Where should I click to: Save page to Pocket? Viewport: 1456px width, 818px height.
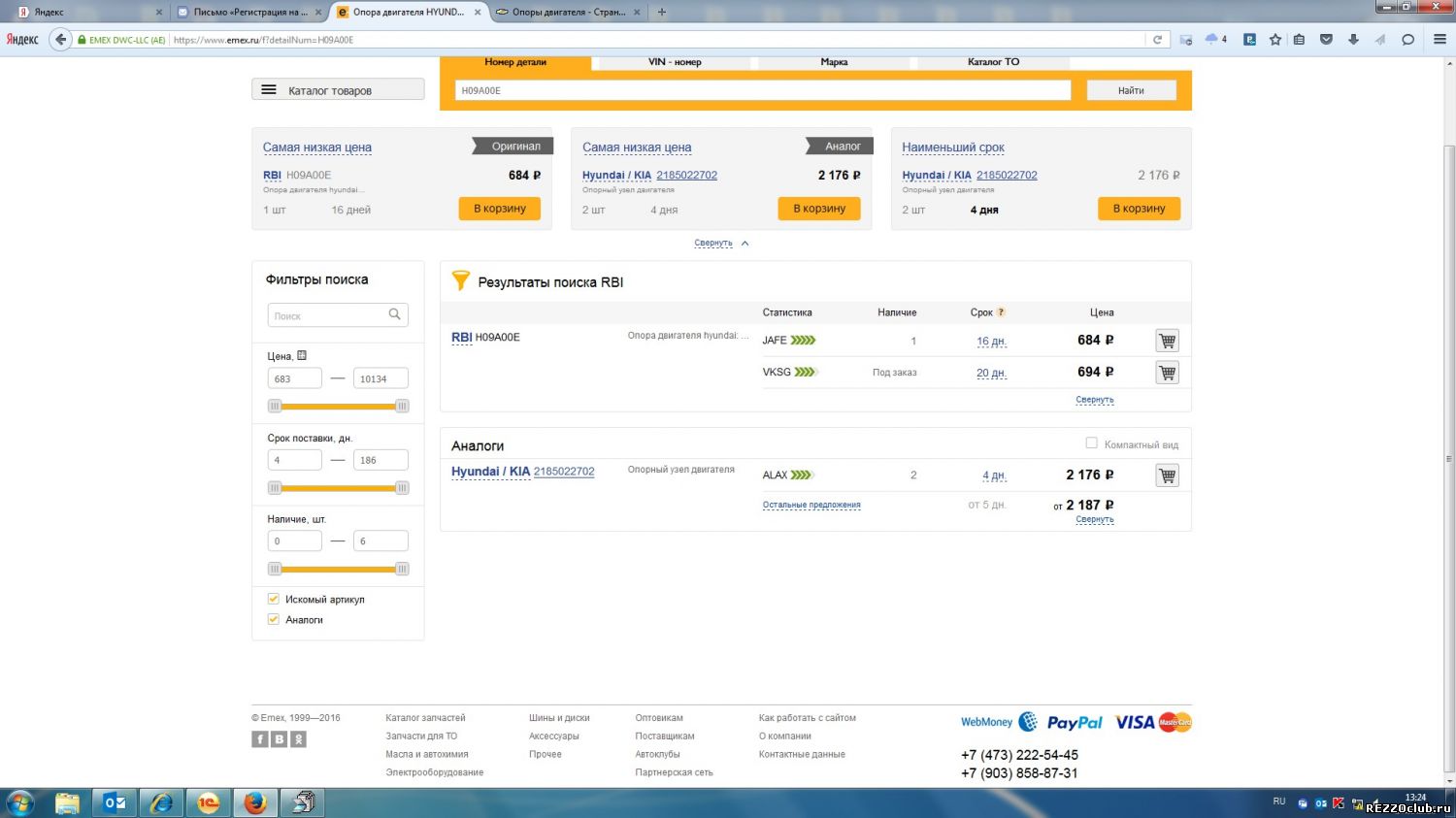tap(1326, 40)
